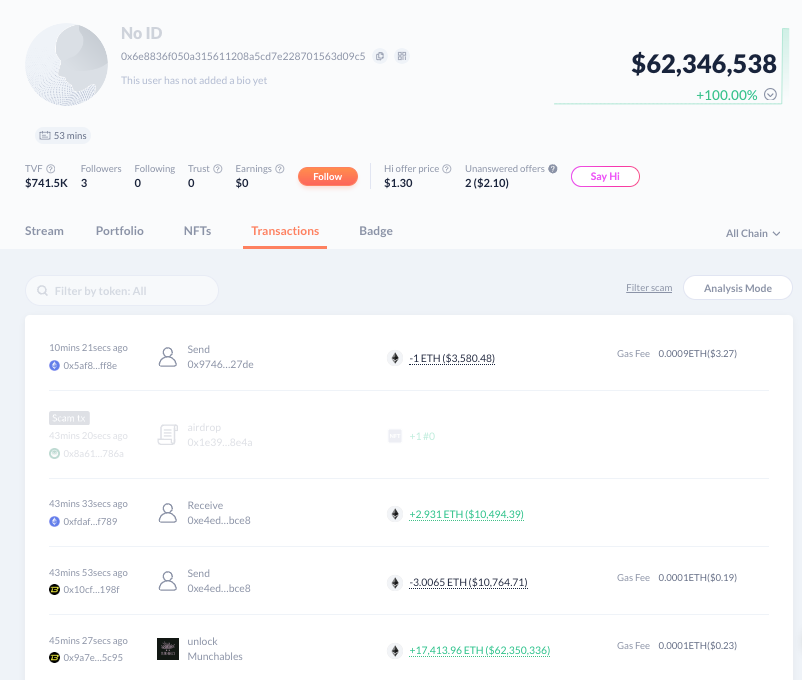
Task: Click the Hi offer price help icon
Action: pos(446,169)
